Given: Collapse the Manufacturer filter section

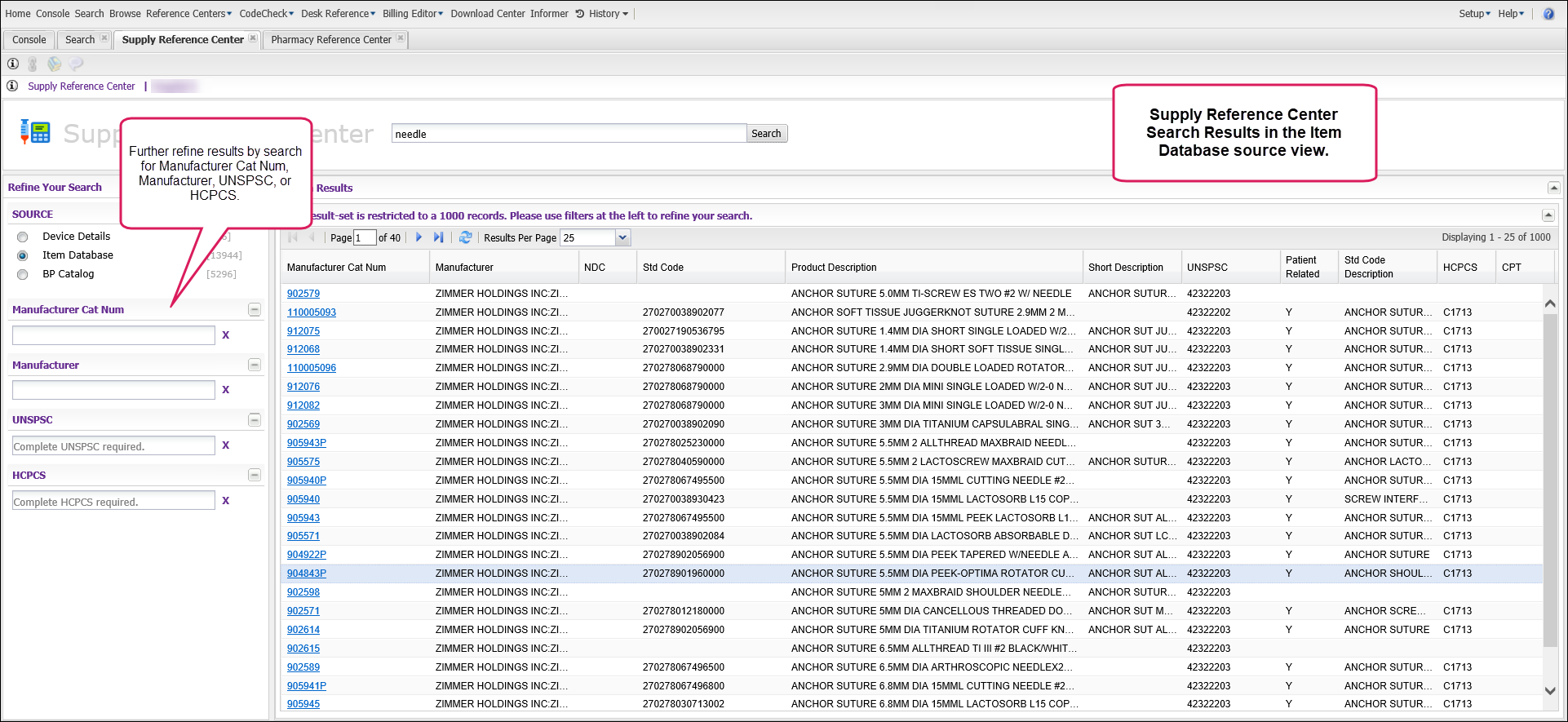Looking at the screenshot, I should point(255,365).
